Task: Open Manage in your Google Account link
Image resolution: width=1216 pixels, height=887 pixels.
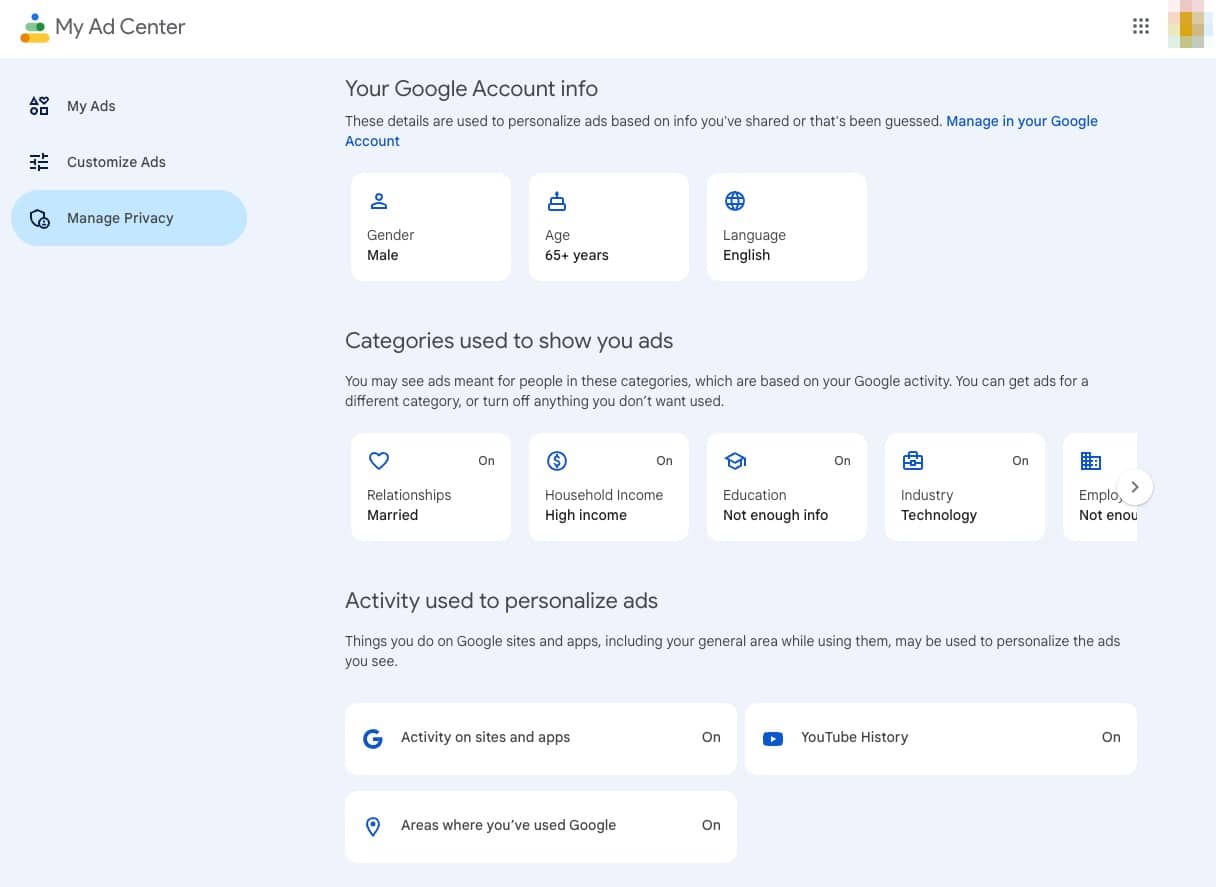Action: 721,131
